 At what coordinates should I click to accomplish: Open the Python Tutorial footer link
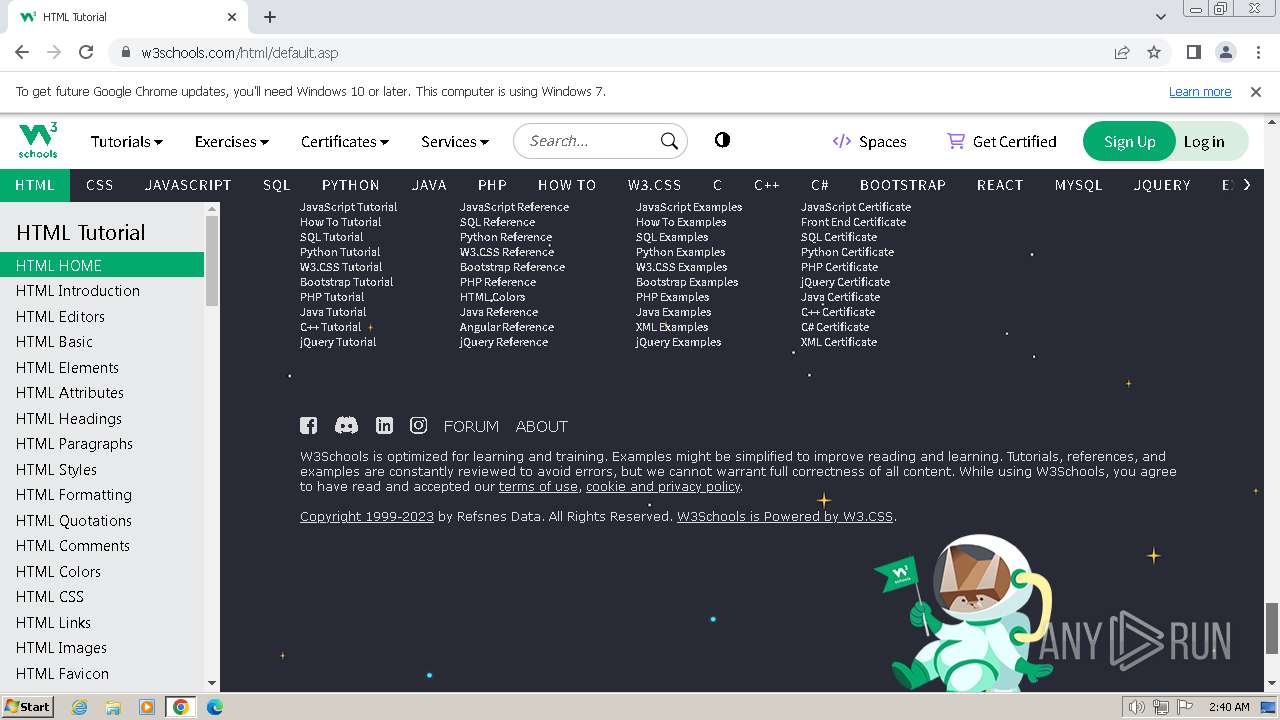pos(340,252)
